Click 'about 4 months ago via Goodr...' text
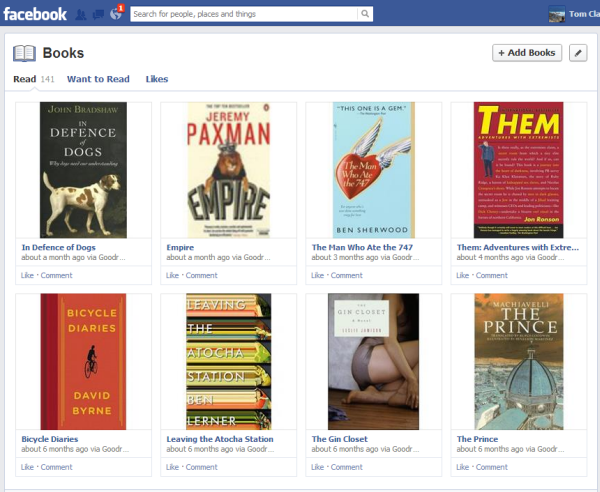Viewport: 600px width, 492px height. [510, 257]
